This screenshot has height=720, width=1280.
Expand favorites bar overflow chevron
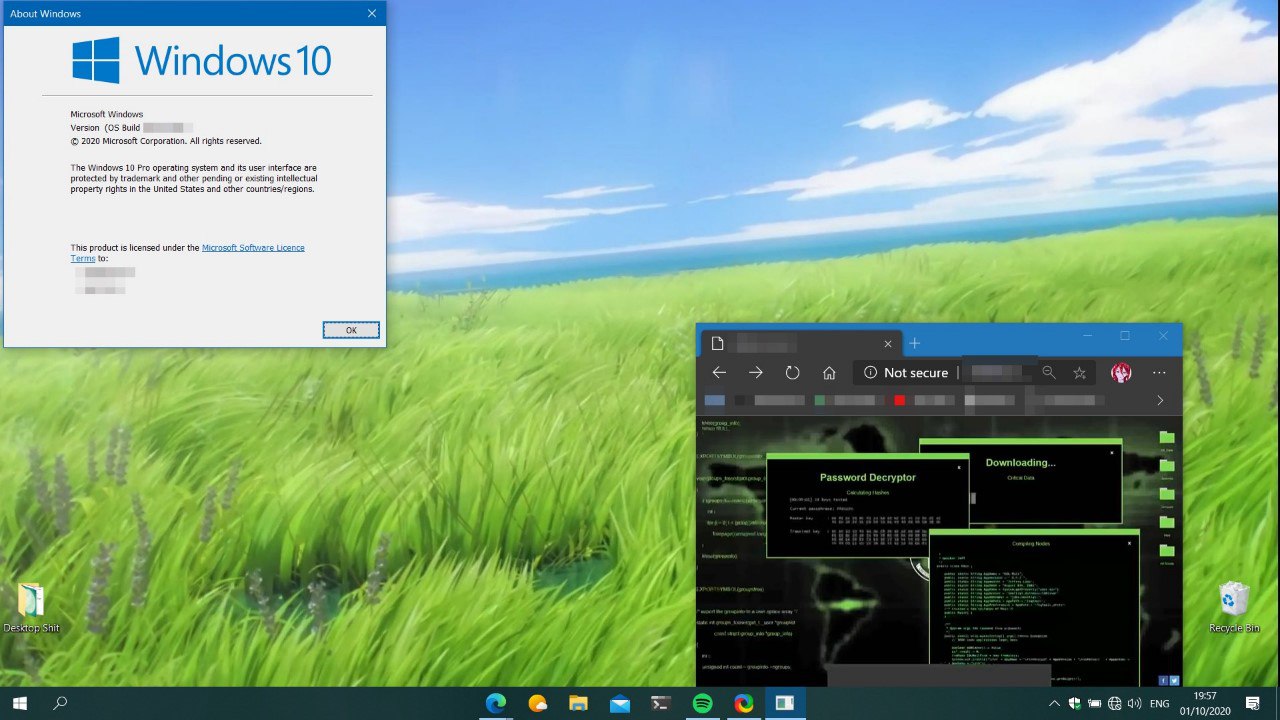coord(1160,400)
